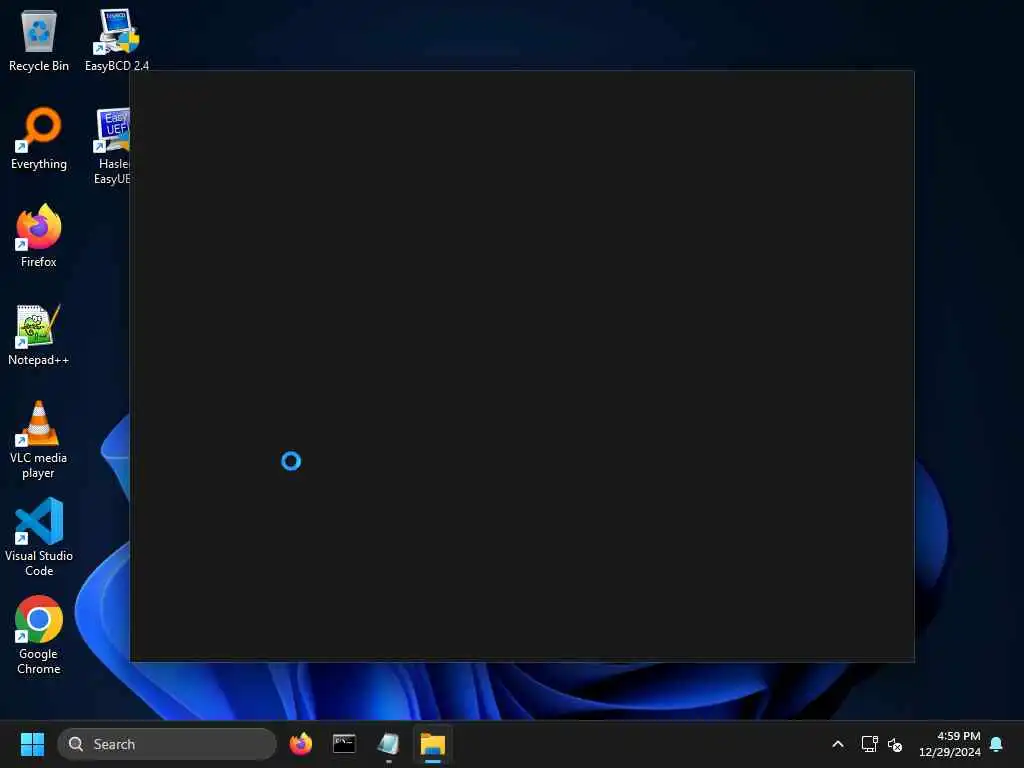The height and width of the screenshot is (768, 1024).
Task: Select the Google Chrome desktop shortcut
Action: pos(39,635)
